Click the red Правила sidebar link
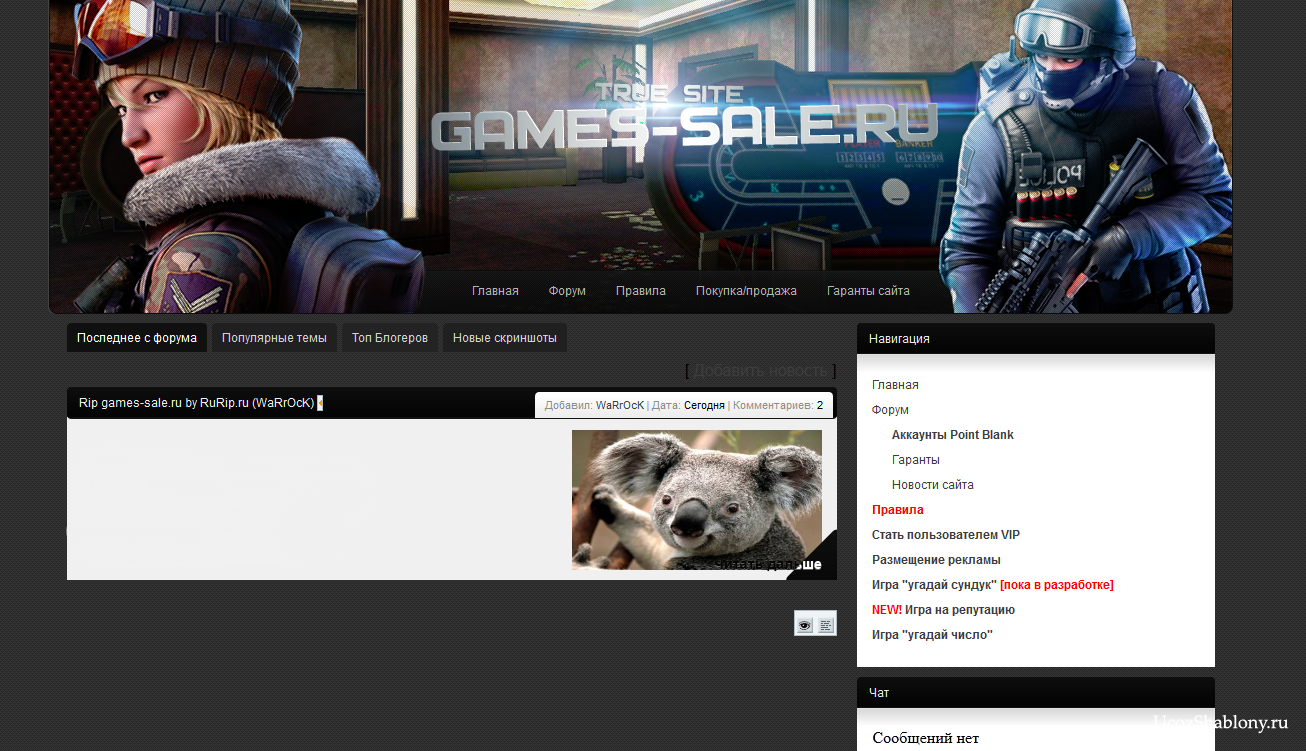The width and height of the screenshot is (1306, 751). [898, 510]
